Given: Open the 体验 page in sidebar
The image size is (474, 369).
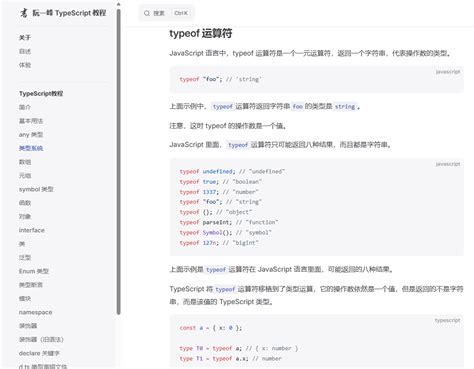Looking at the screenshot, I should 25,65.
